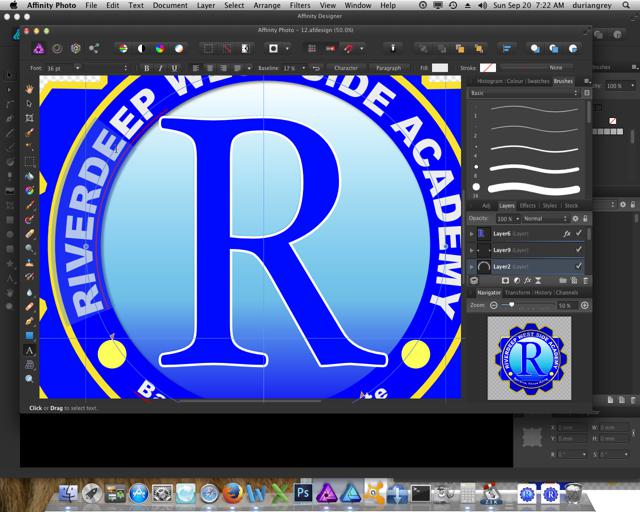Expand the Layer6 disclosure triangle
Image resolution: width=640 pixels, height=512 pixels.
click(x=472, y=233)
